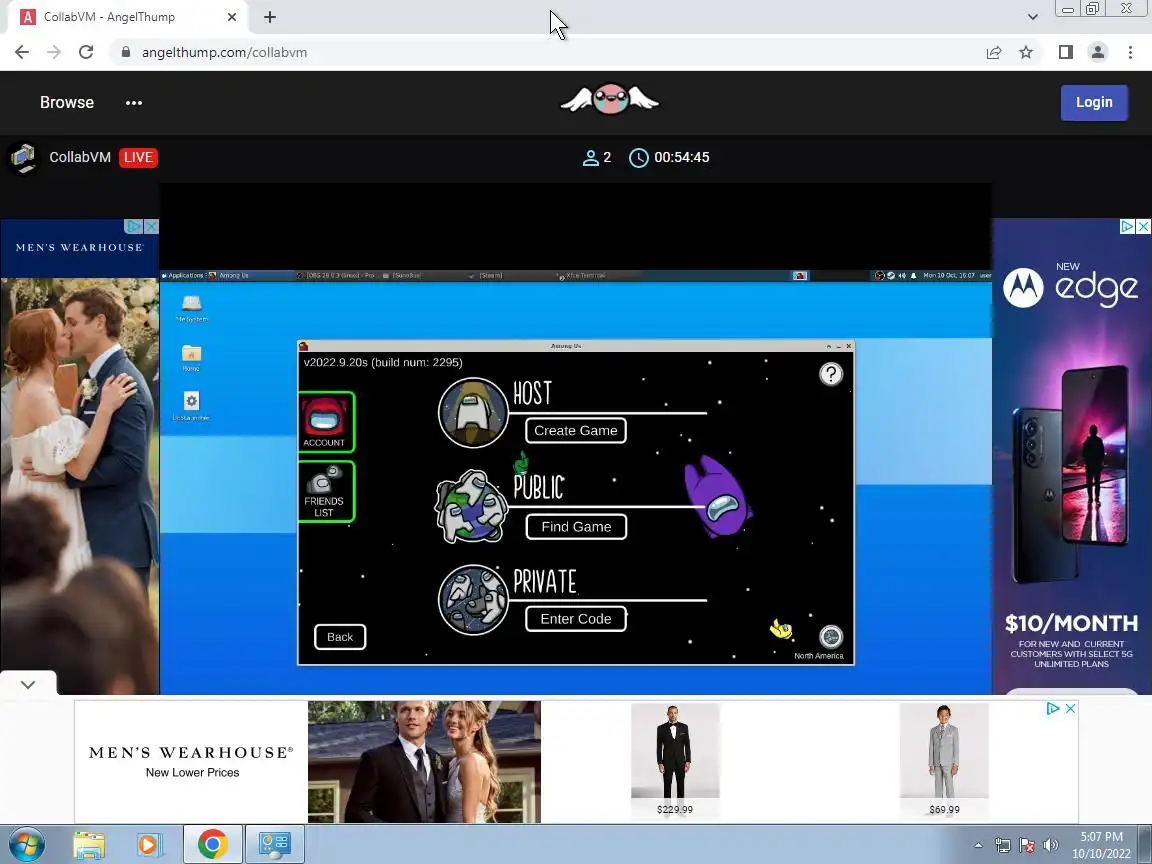Go back in browser history
Screen dimensions: 1152x864
(x=22, y=52)
